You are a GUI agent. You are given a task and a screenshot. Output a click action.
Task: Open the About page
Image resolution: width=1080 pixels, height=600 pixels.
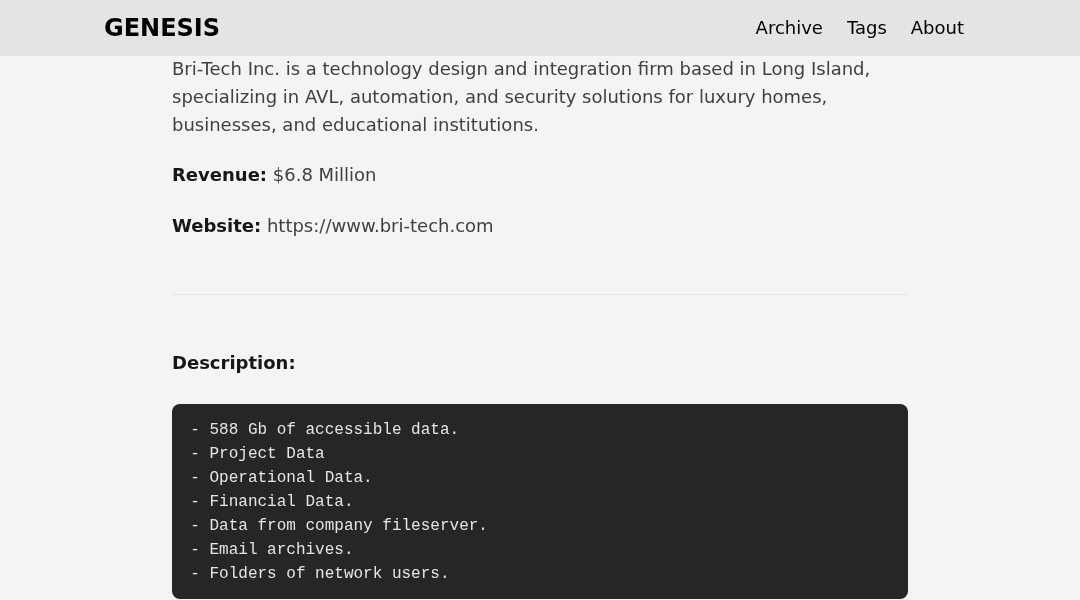click(x=937, y=28)
